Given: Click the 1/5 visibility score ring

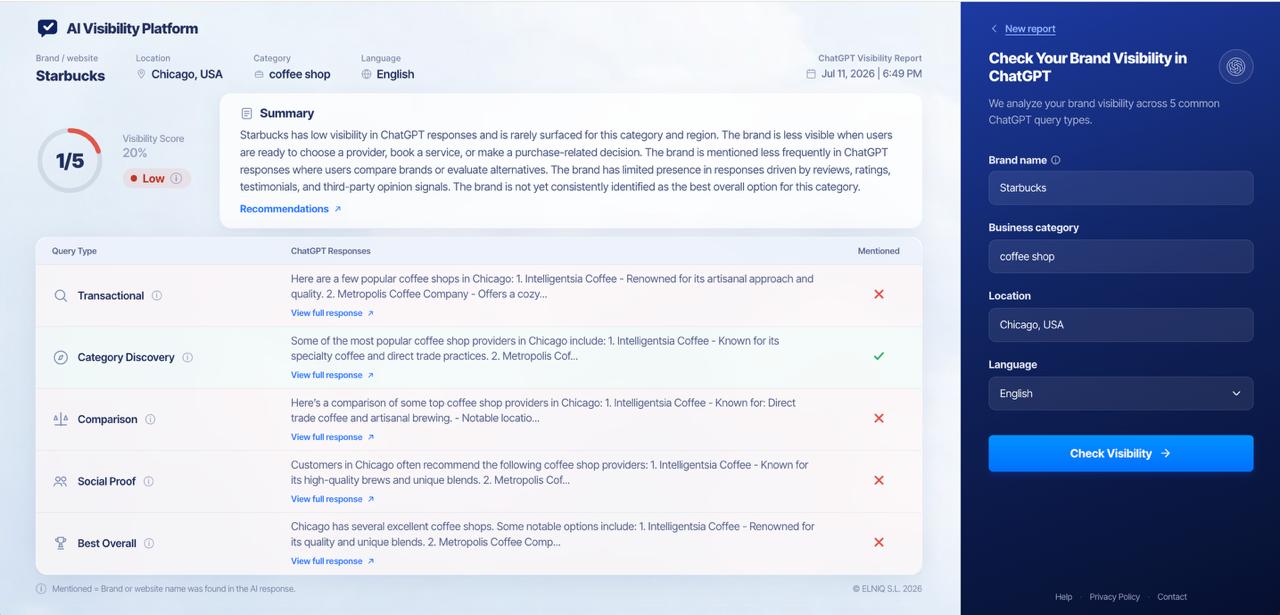Looking at the screenshot, I should pos(69,160).
